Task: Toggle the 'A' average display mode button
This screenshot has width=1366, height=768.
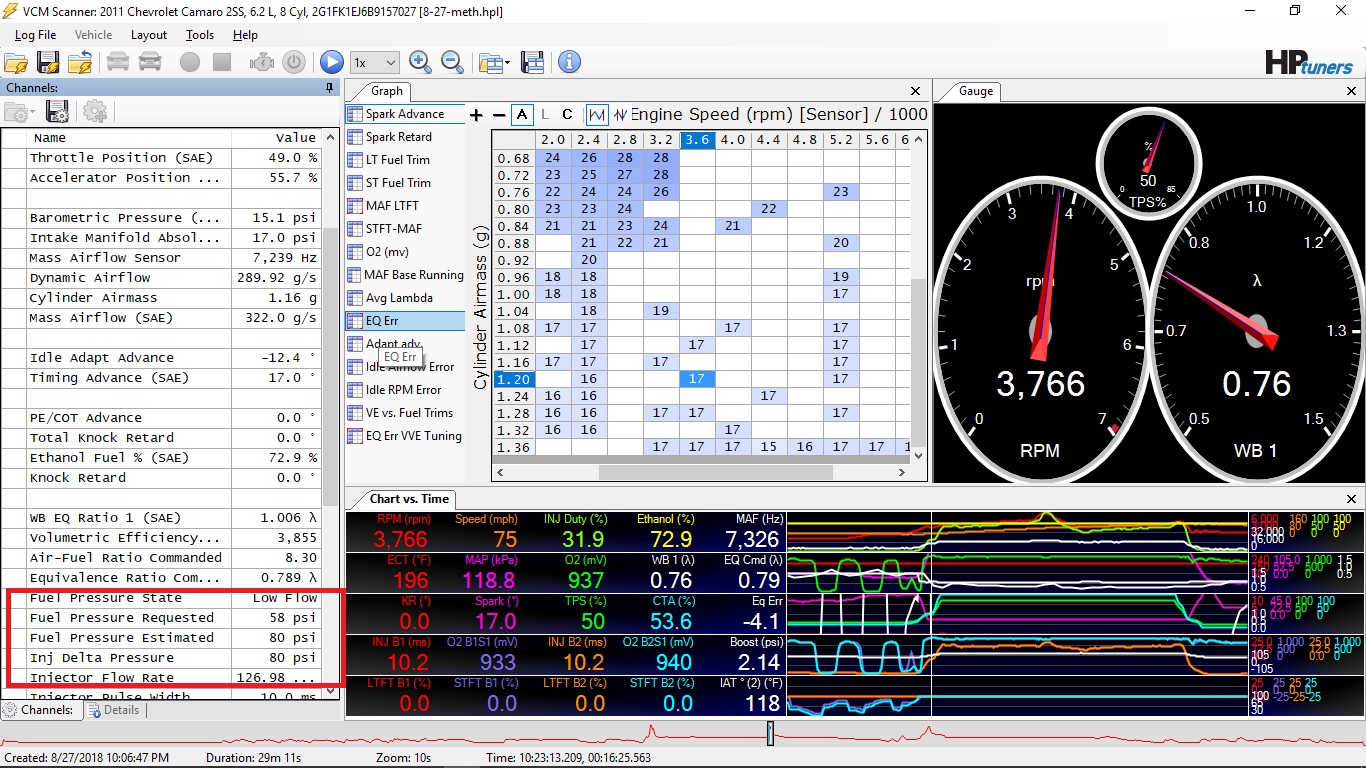Action: [522, 115]
